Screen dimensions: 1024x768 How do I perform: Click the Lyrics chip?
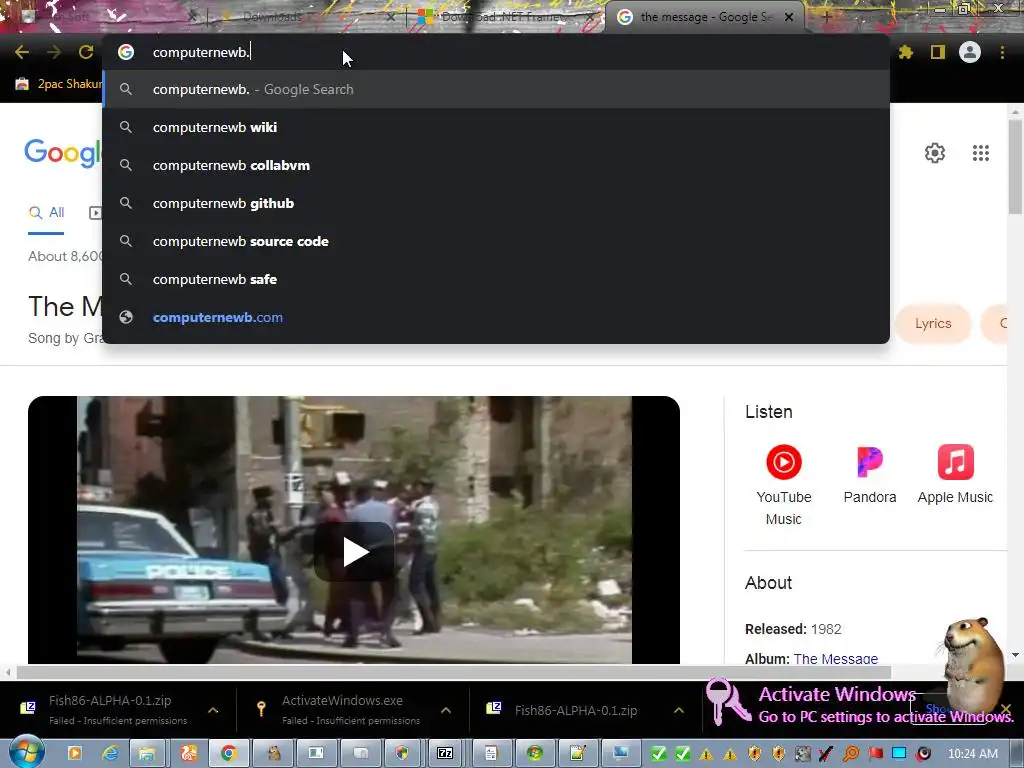coord(933,324)
